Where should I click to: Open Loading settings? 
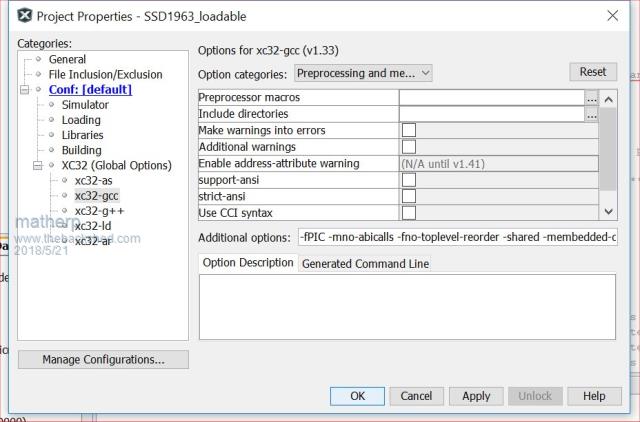tap(81, 120)
